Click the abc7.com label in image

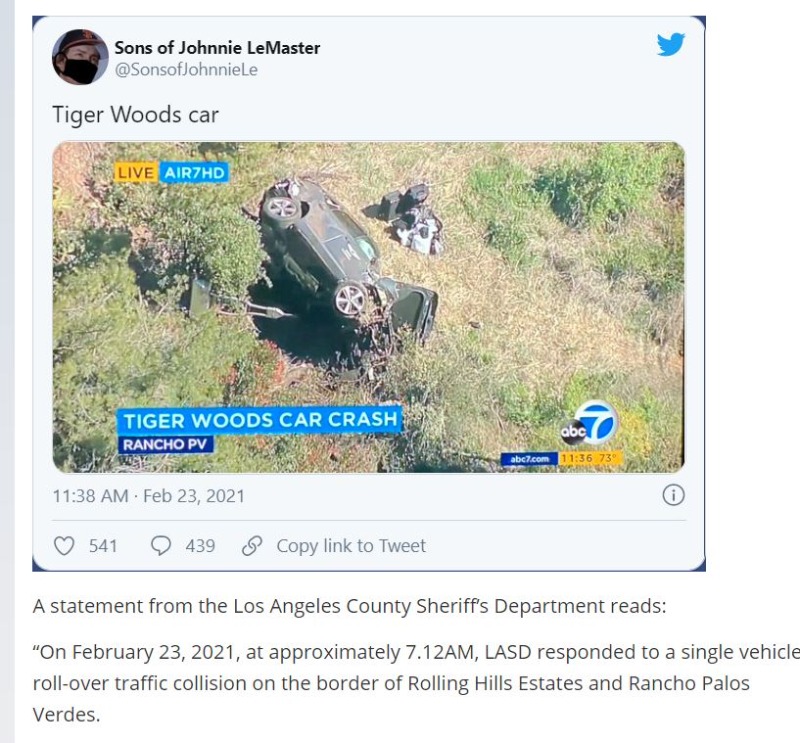point(530,459)
